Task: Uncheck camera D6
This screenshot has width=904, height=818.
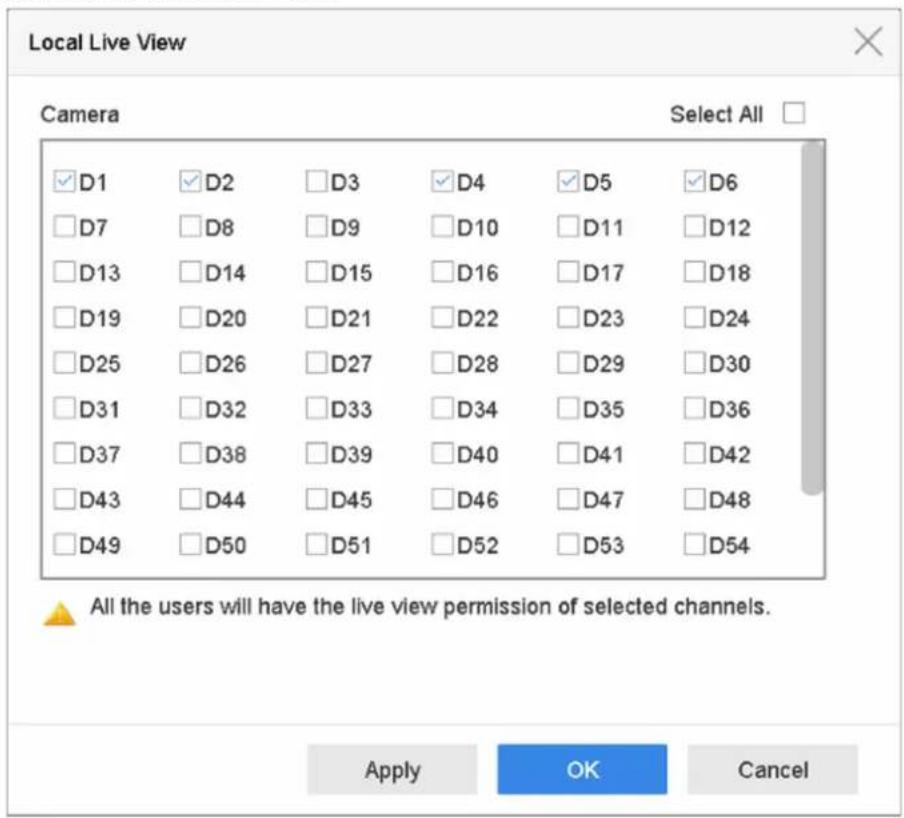Action: [695, 181]
